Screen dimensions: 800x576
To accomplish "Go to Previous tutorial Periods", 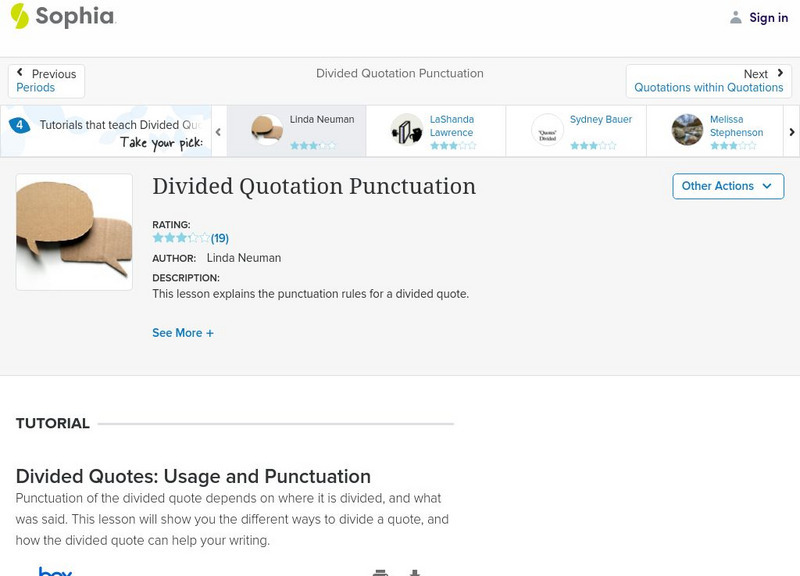I will pyautogui.click(x=46, y=81).
